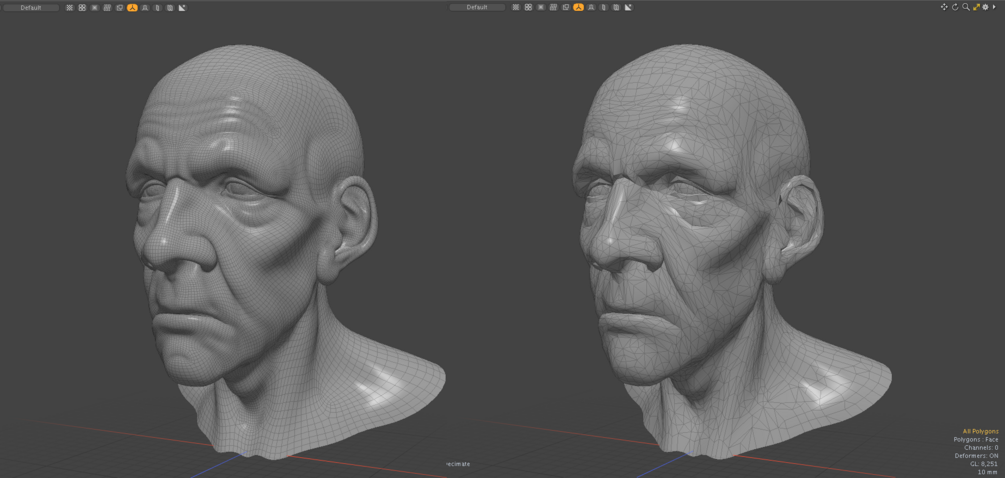Open the viewport settings gear icon

(986, 7)
